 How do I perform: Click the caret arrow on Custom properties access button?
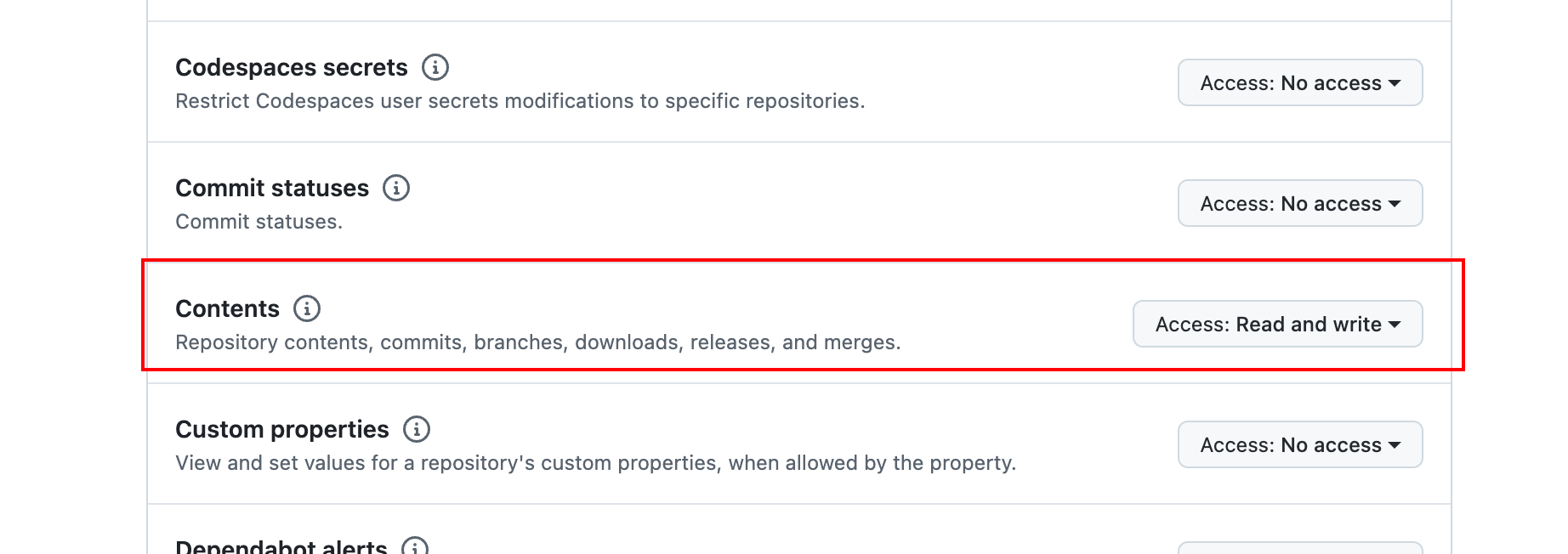point(1395,445)
